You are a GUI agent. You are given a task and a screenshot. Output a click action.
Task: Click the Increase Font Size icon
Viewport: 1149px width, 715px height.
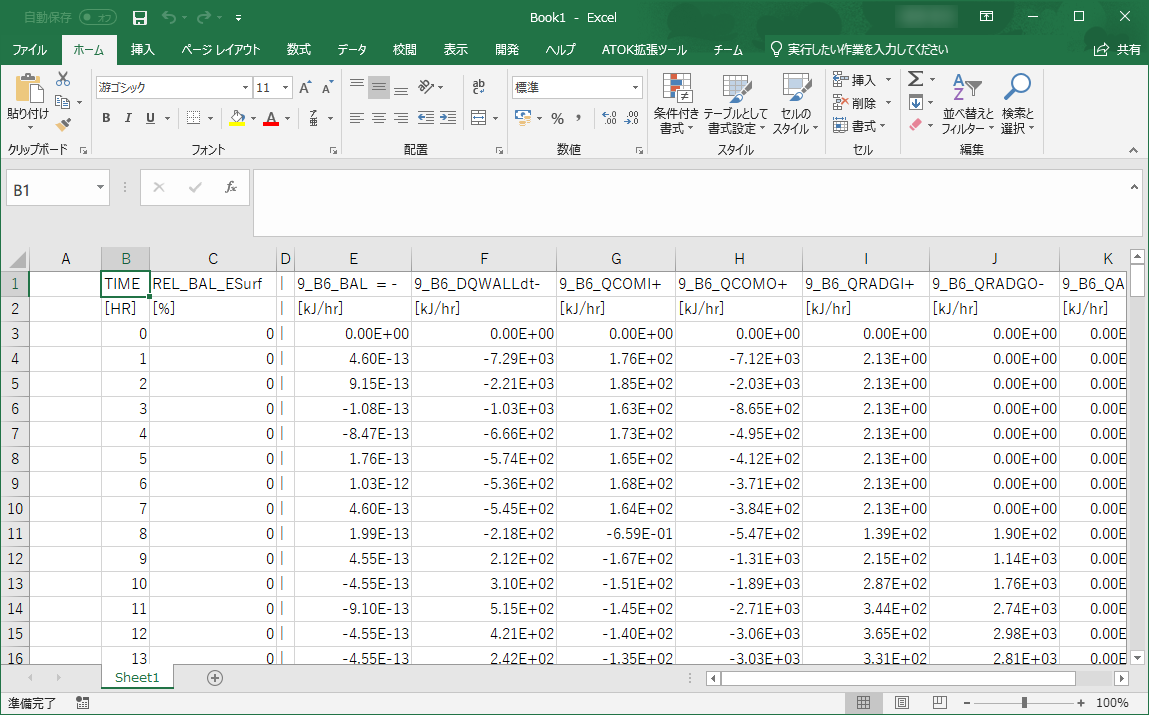point(306,87)
